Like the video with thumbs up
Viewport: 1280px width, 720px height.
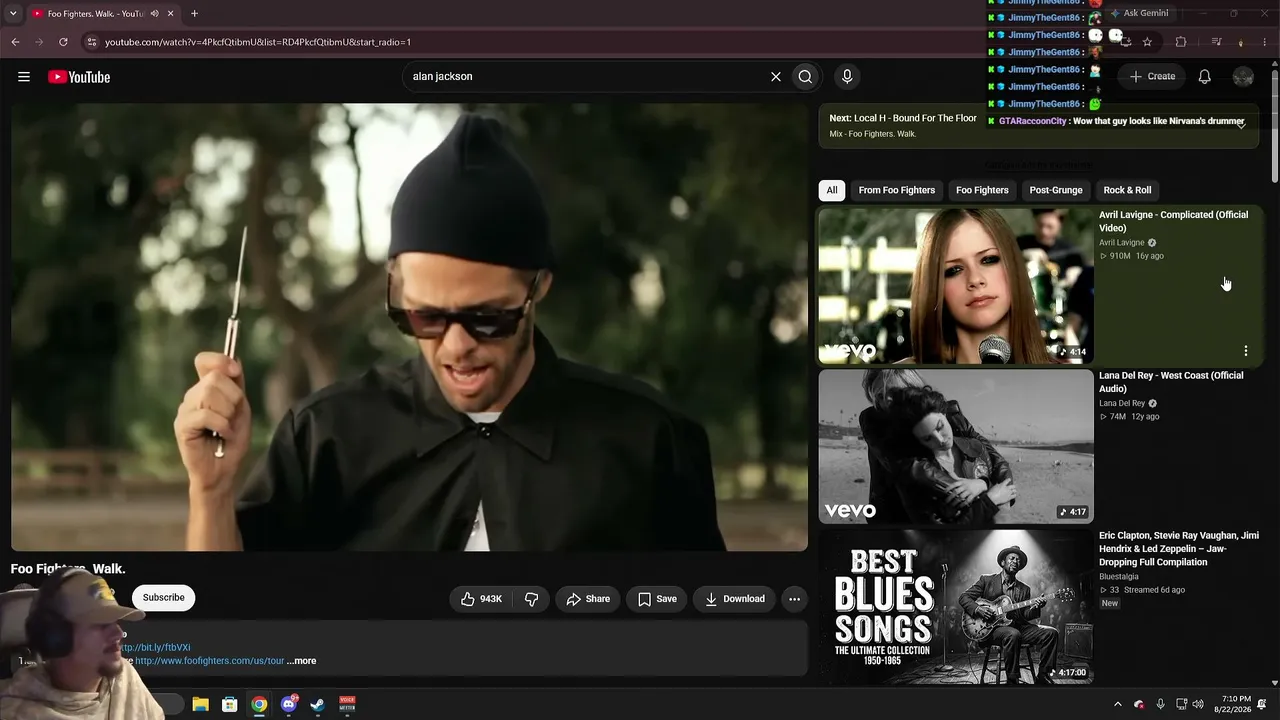click(481, 599)
